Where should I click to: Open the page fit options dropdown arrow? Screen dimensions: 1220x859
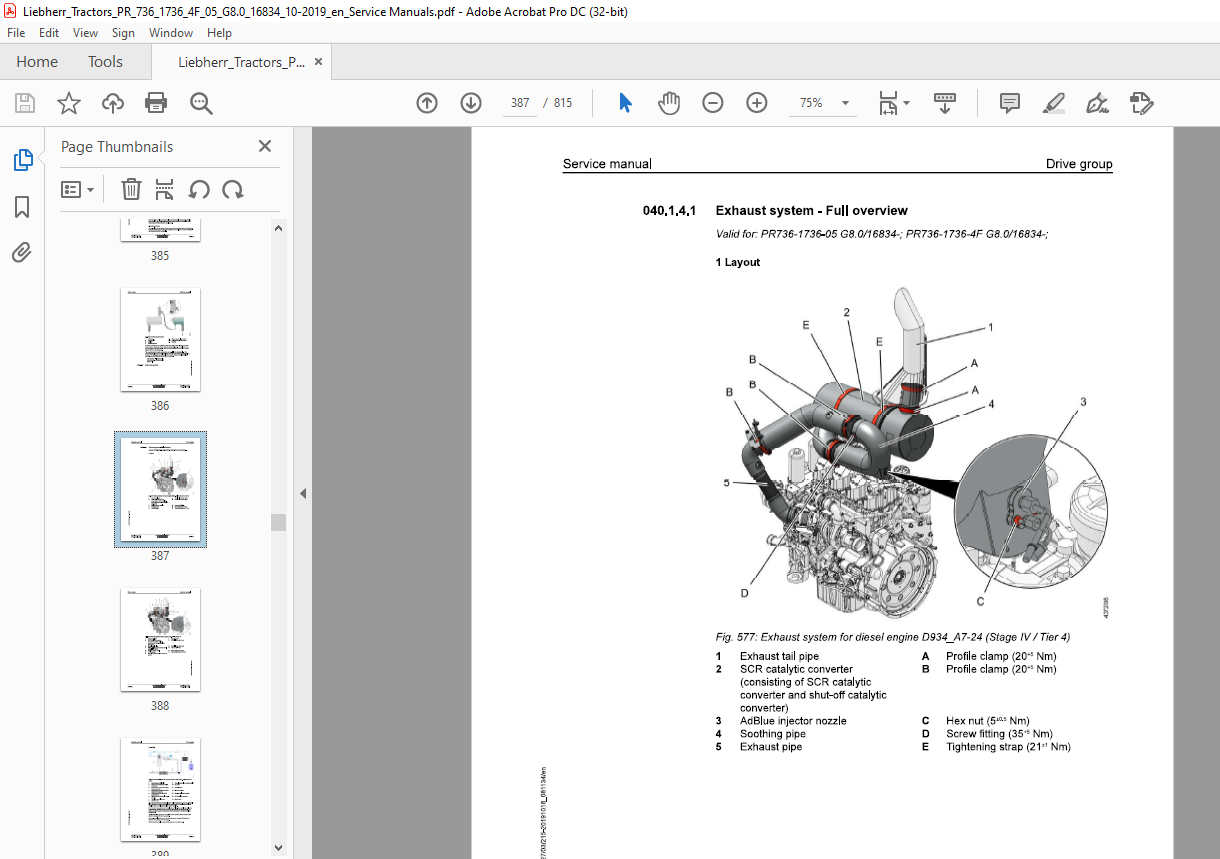(906, 103)
